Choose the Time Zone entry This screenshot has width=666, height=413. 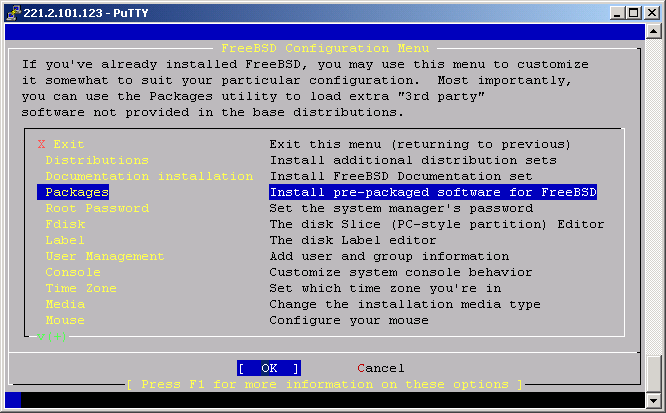pyautogui.click(x=81, y=289)
